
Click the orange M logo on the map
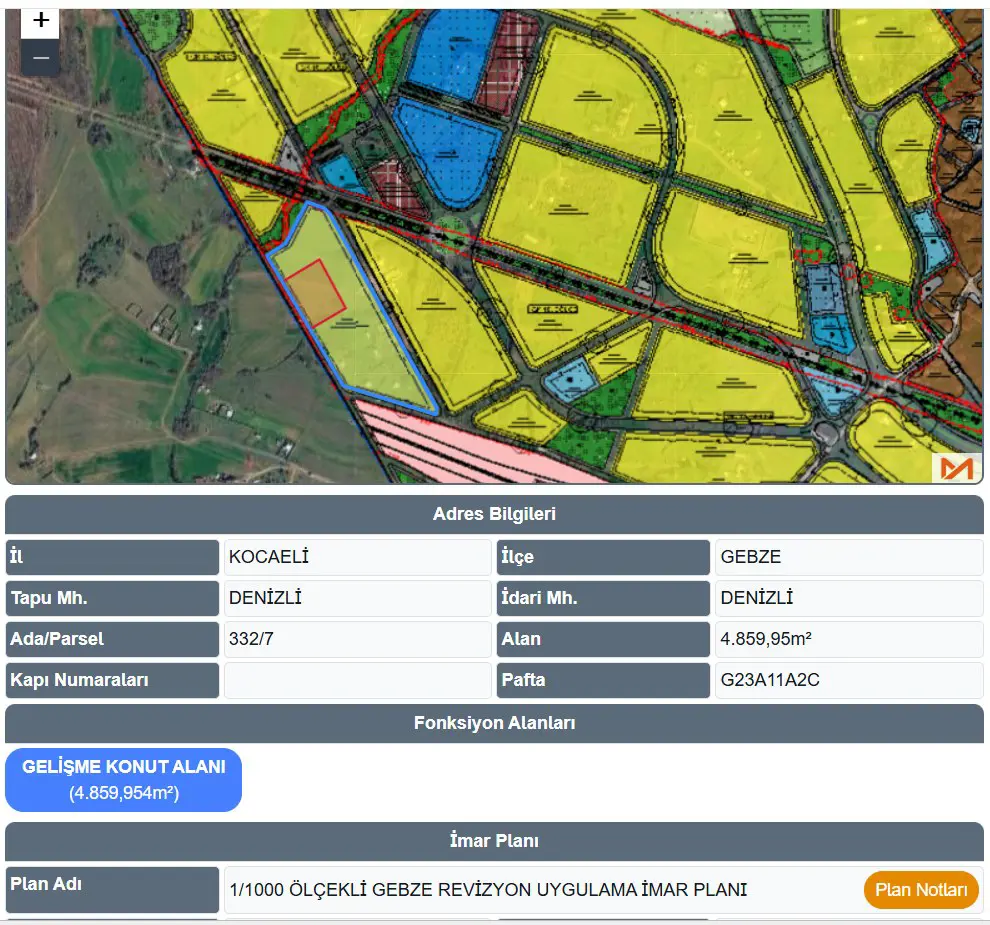[x=957, y=468]
